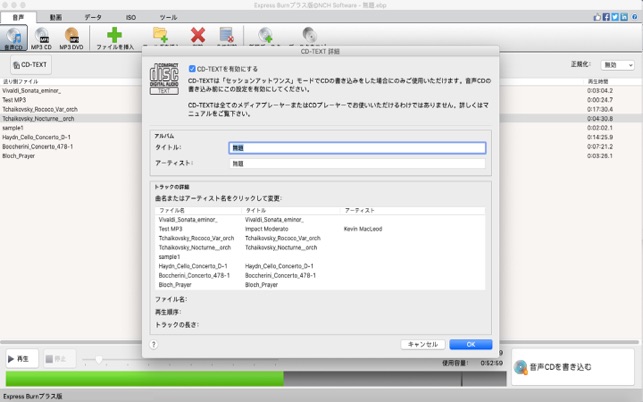Click the add folder icon in toolbar

[160, 35]
